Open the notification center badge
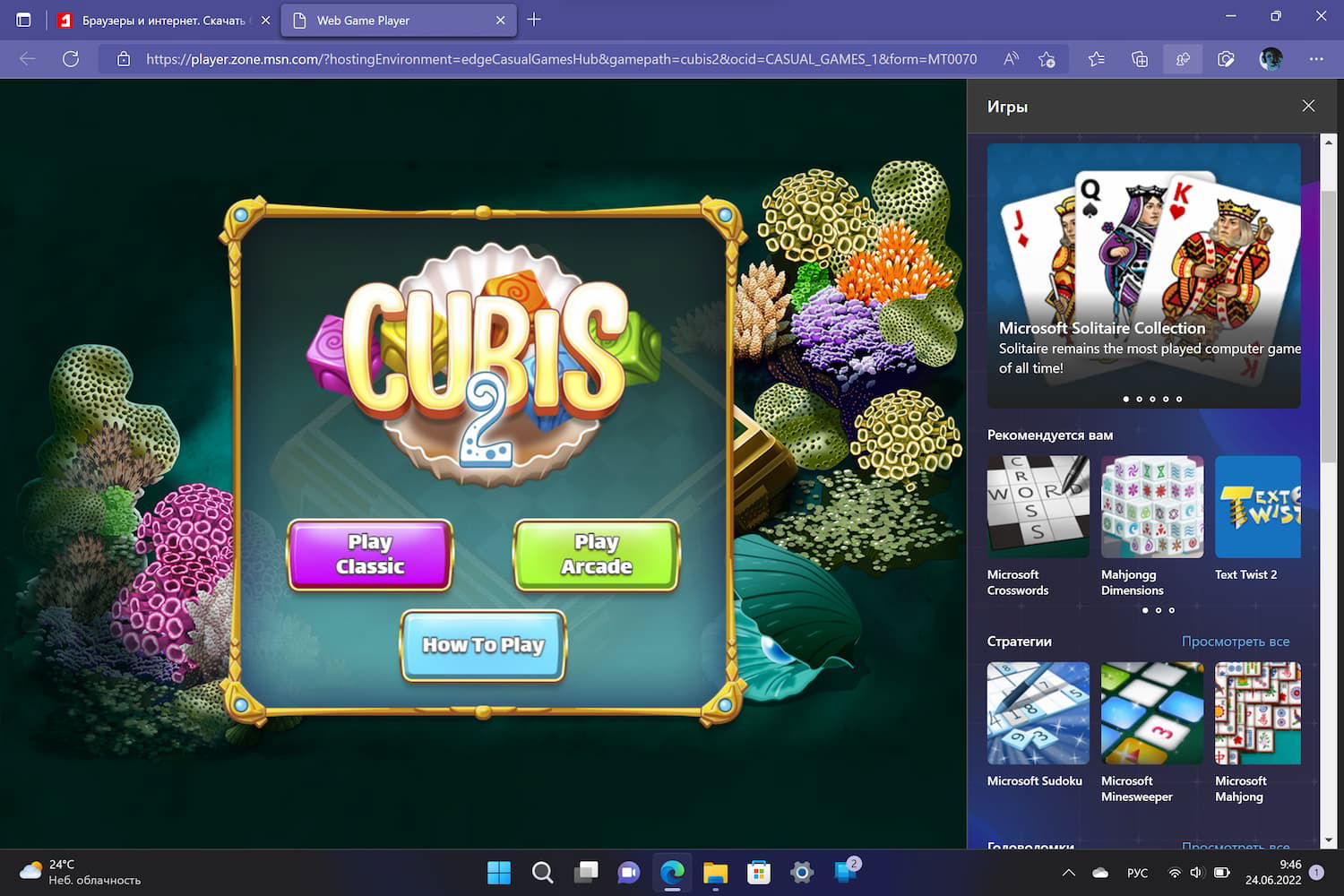Image resolution: width=1344 pixels, height=896 pixels. [1316, 872]
